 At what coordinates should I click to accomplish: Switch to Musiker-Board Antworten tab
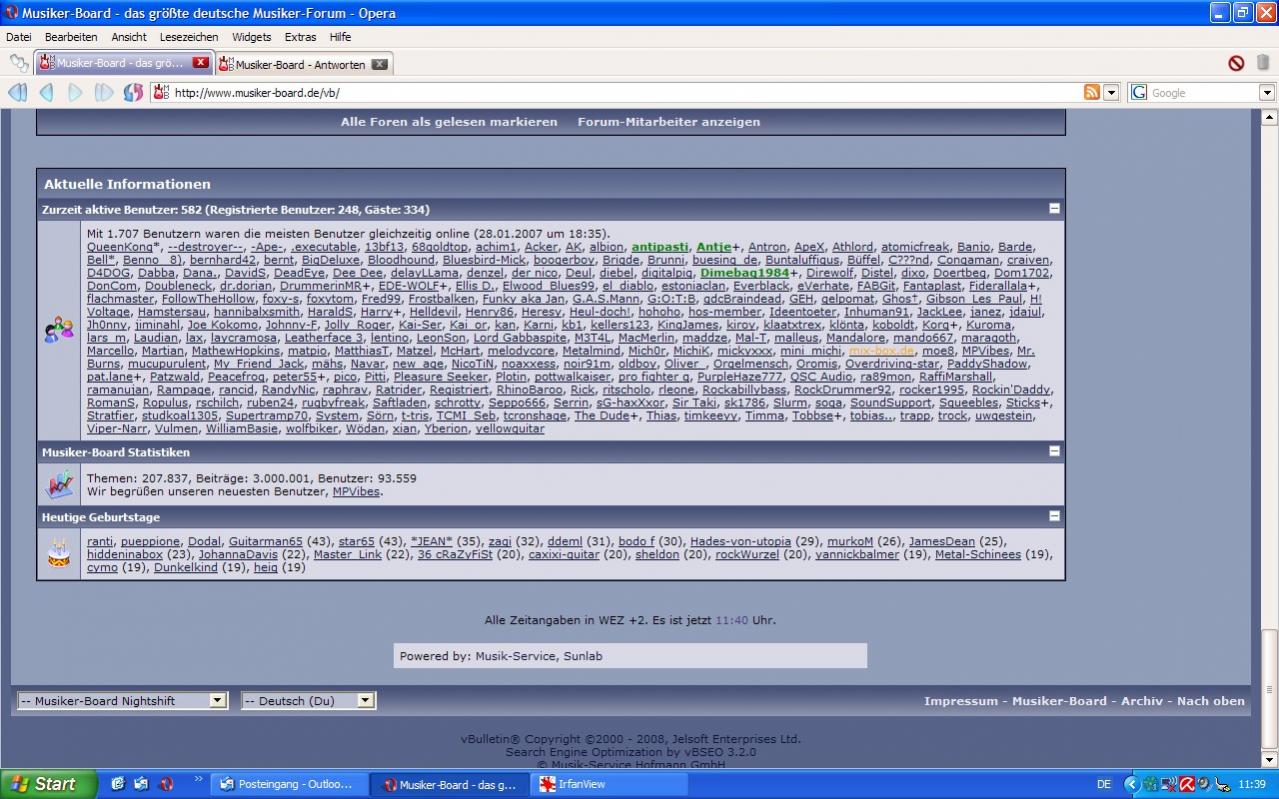coord(303,64)
